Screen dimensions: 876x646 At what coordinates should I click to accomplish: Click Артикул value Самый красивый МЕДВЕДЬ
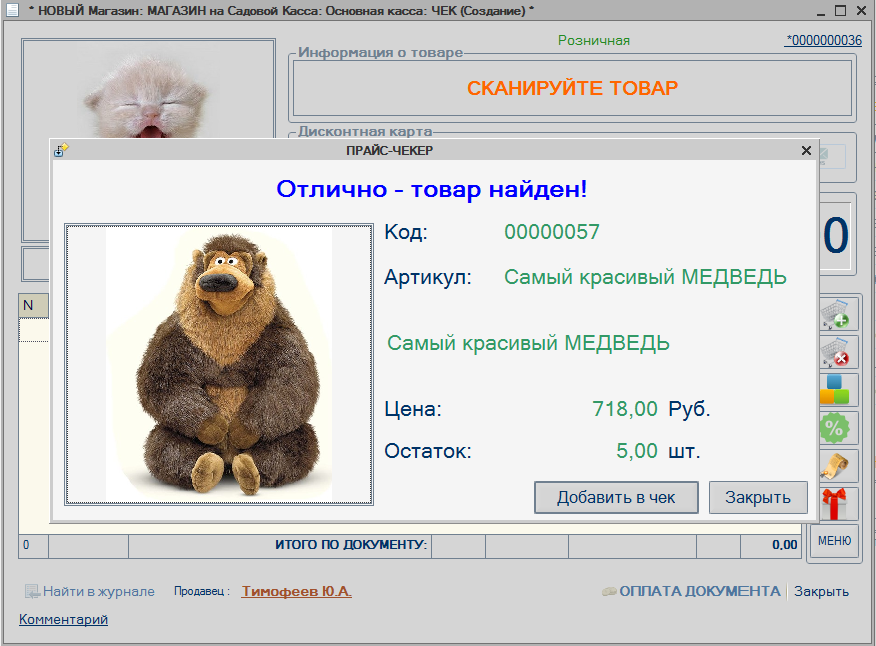pos(645,277)
